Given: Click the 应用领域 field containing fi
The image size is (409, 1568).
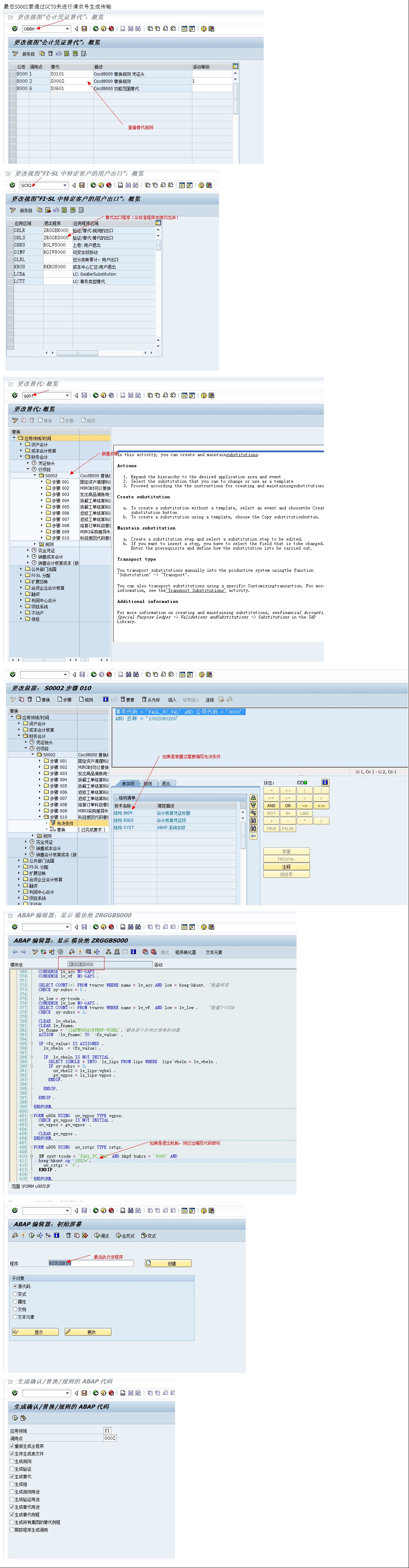Looking at the screenshot, I should [x=107, y=1431].
